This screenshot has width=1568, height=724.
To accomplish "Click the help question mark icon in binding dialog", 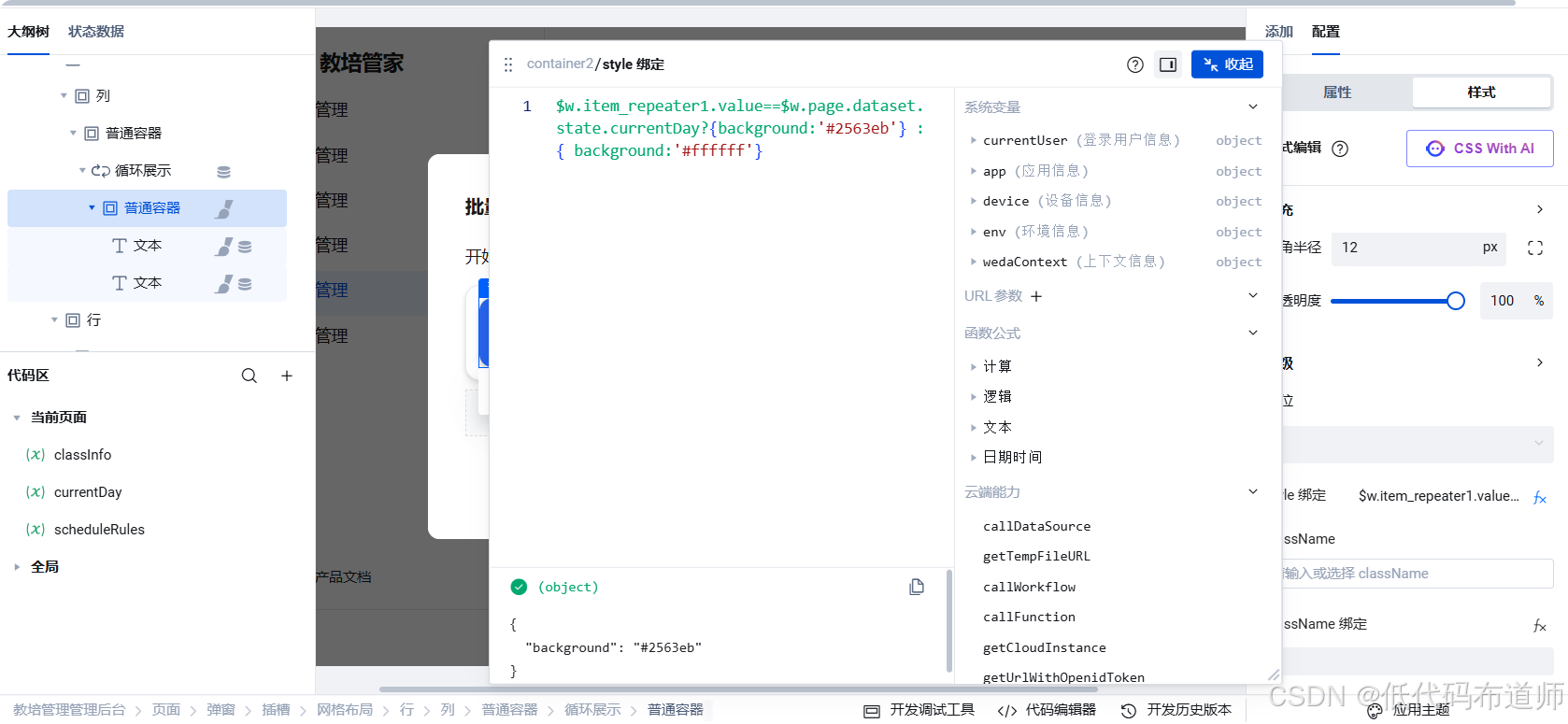I will 1134,64.
